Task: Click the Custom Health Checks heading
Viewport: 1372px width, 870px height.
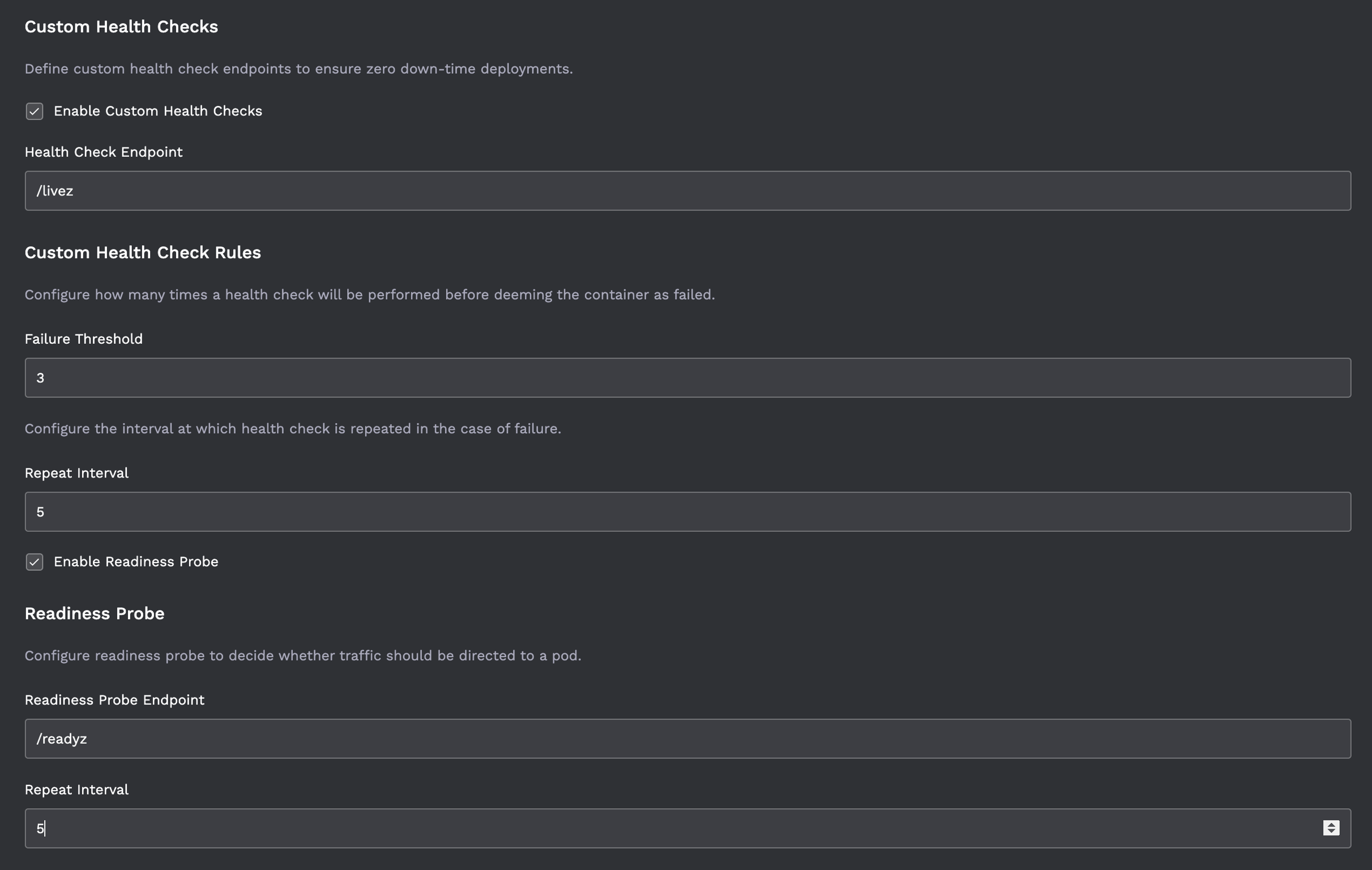Action: click(121, 27)
